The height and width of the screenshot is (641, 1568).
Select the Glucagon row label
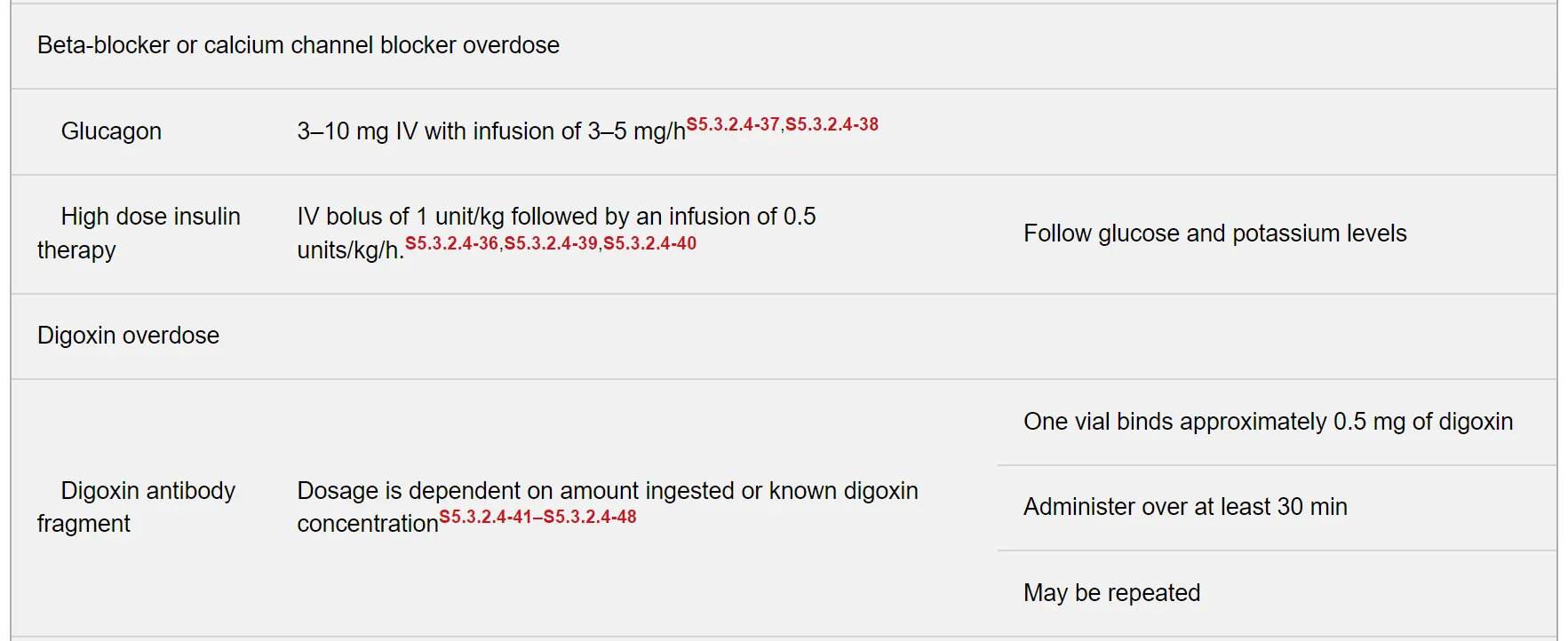coord(111,131)
